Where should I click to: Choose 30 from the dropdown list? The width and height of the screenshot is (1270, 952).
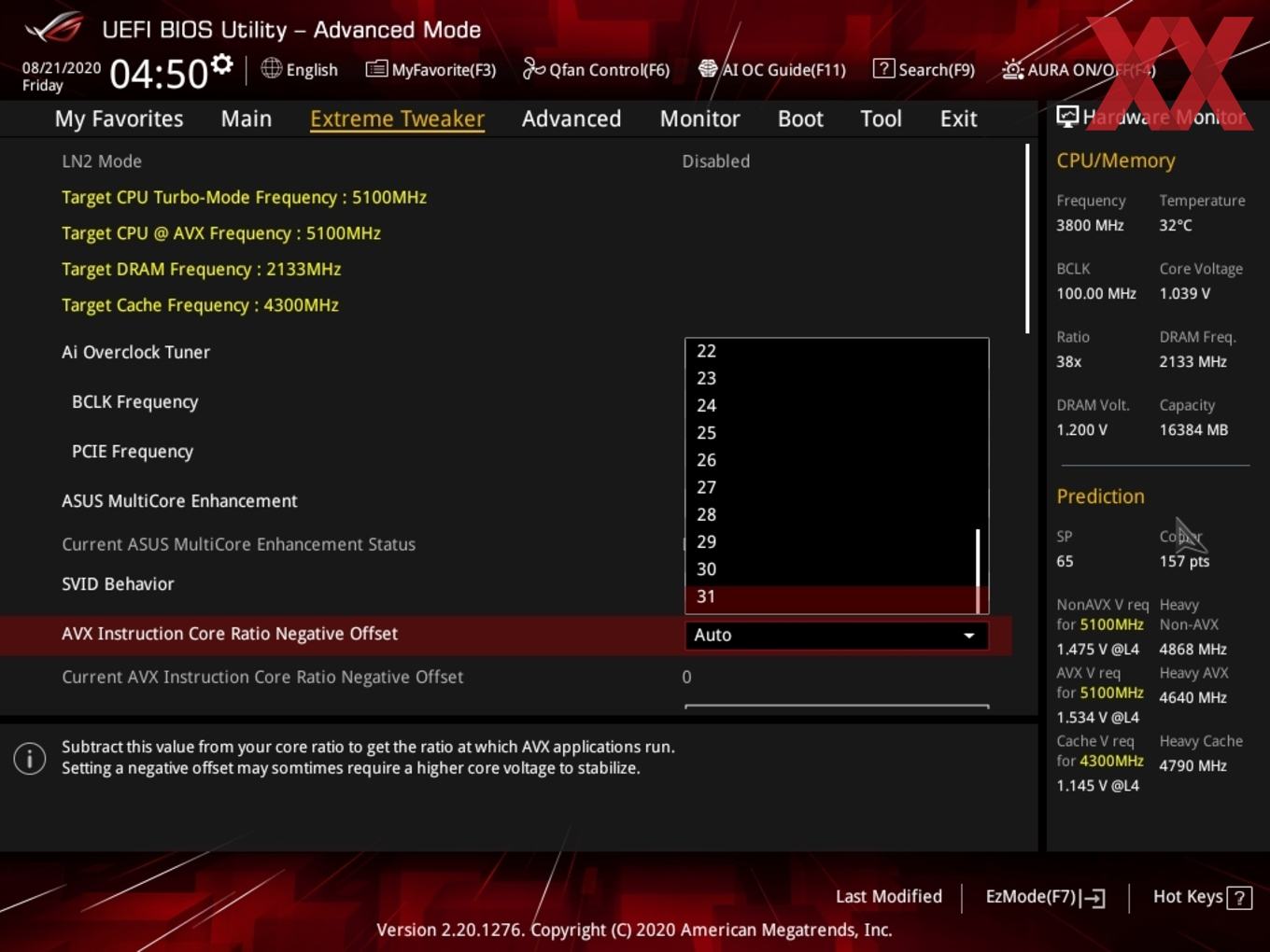[830, 568]
